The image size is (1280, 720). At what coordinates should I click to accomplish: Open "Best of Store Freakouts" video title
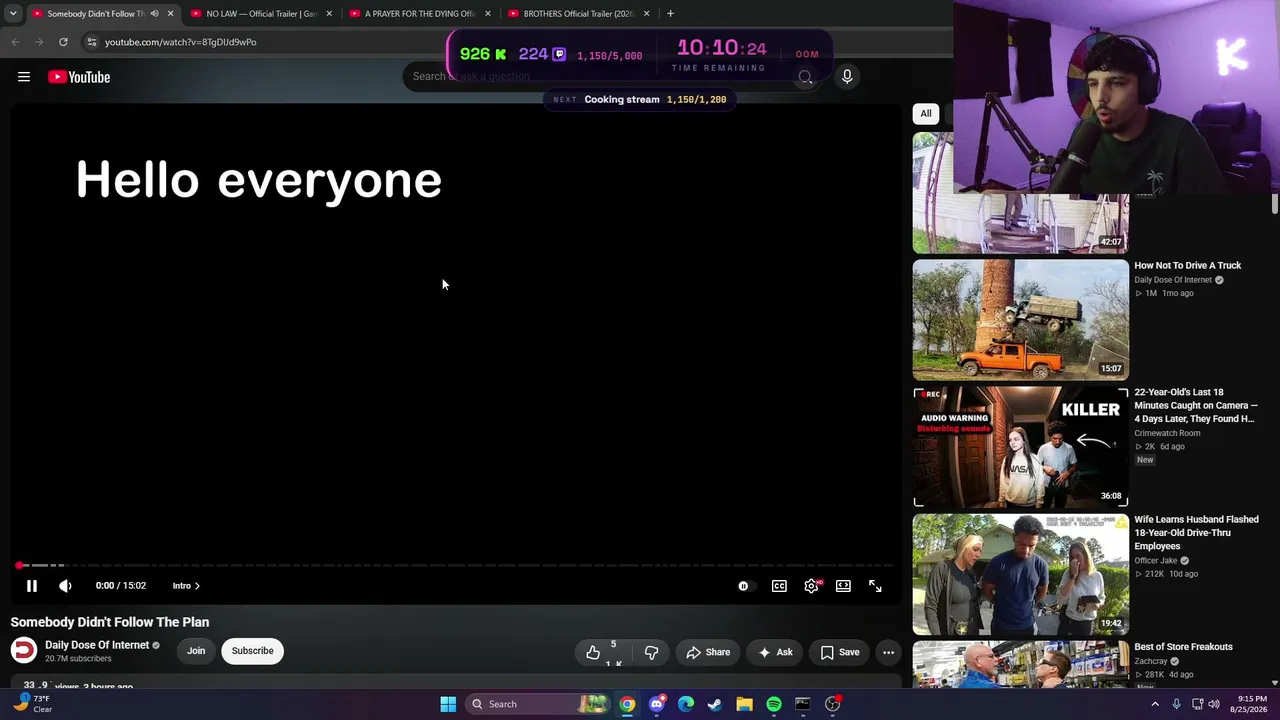click(x=1183, y=647)
